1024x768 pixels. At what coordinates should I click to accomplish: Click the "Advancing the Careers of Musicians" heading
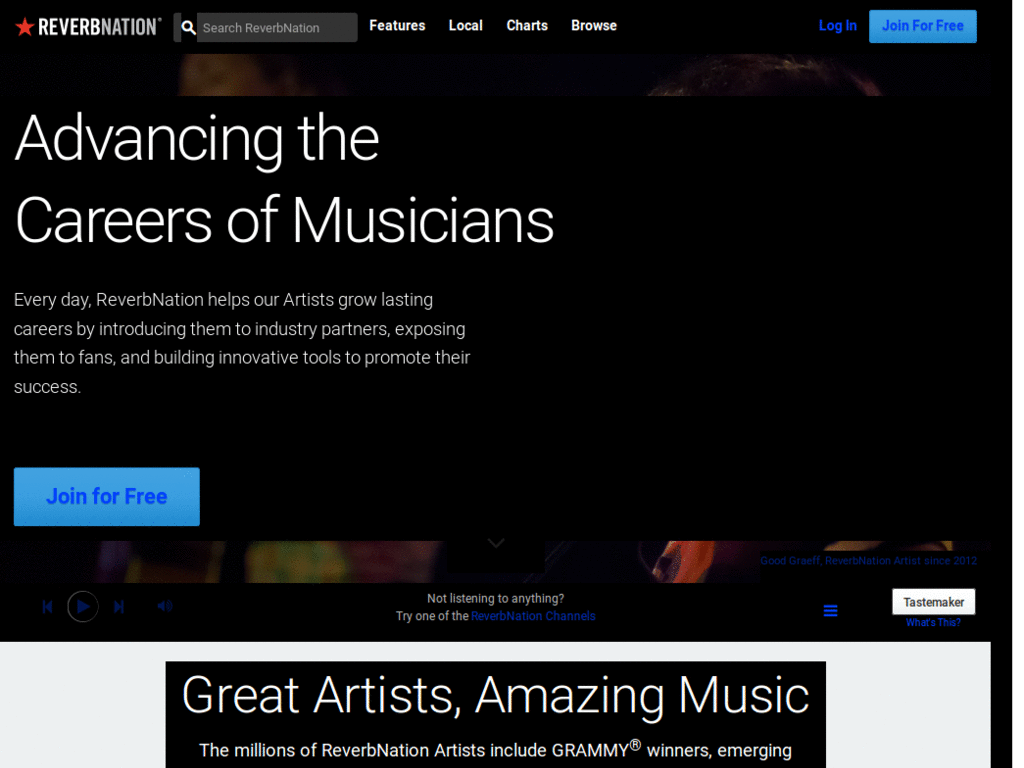pos(284,179)
